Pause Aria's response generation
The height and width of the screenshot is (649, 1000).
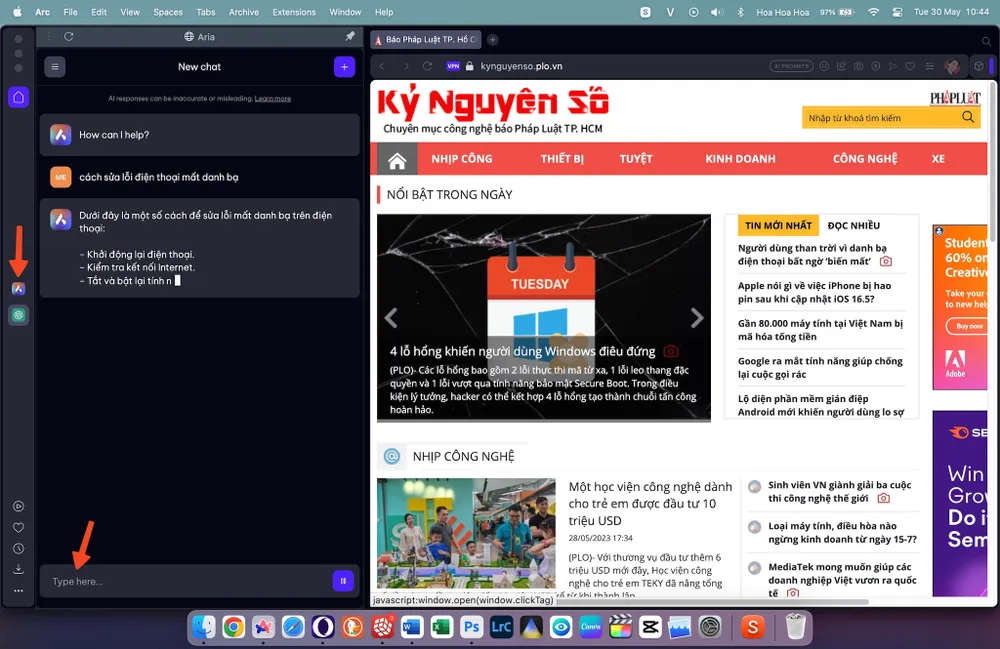pyautogui.click(x=343, y=580)
